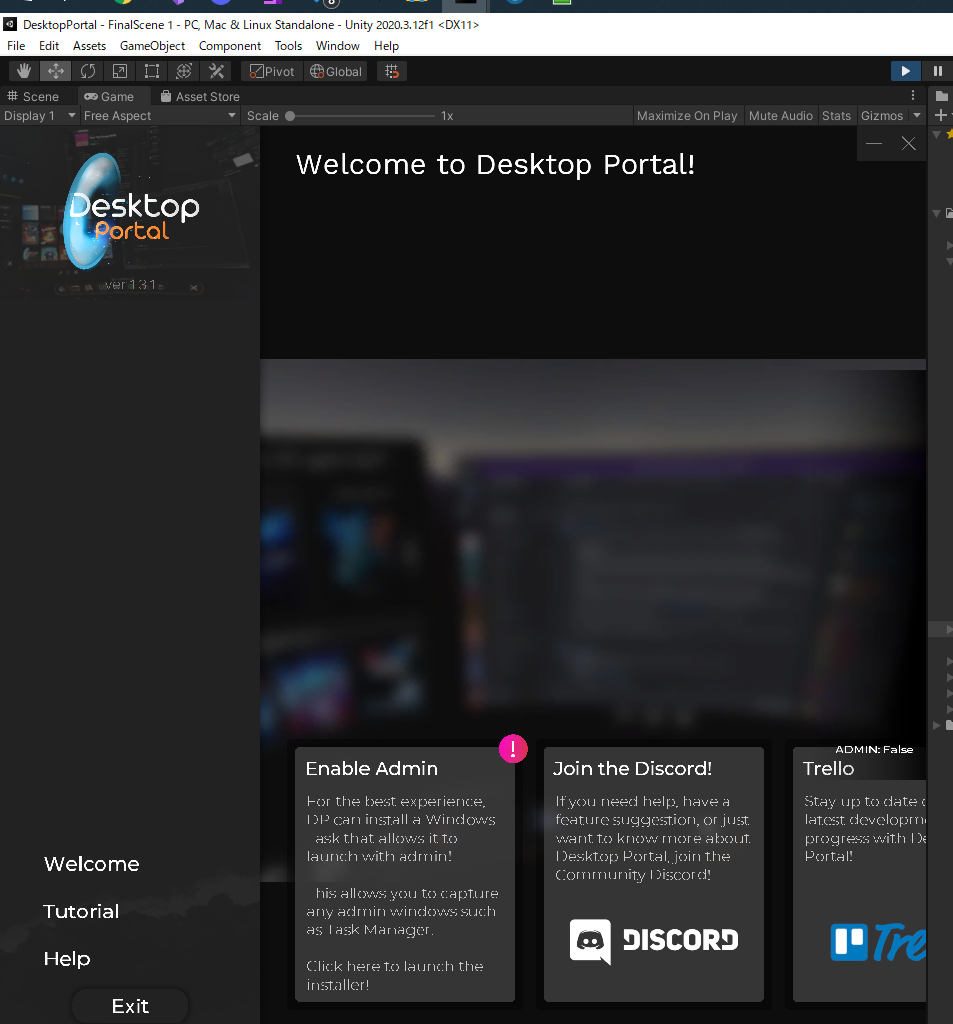Select the Hand tool in the toolbar
Image resolution: width=953 pixels, height=1024 pixels.
(x=22, y=71)
